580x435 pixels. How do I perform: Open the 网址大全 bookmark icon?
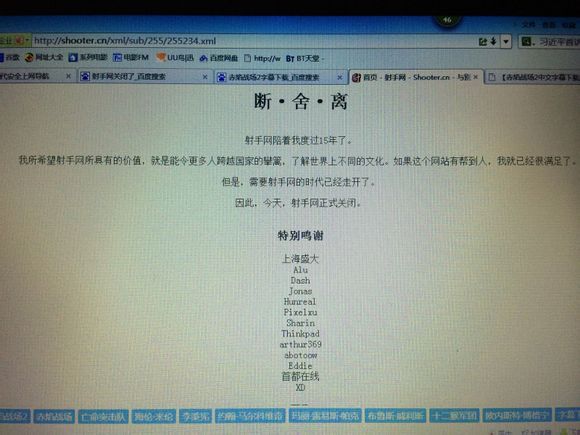coord(29,57)
